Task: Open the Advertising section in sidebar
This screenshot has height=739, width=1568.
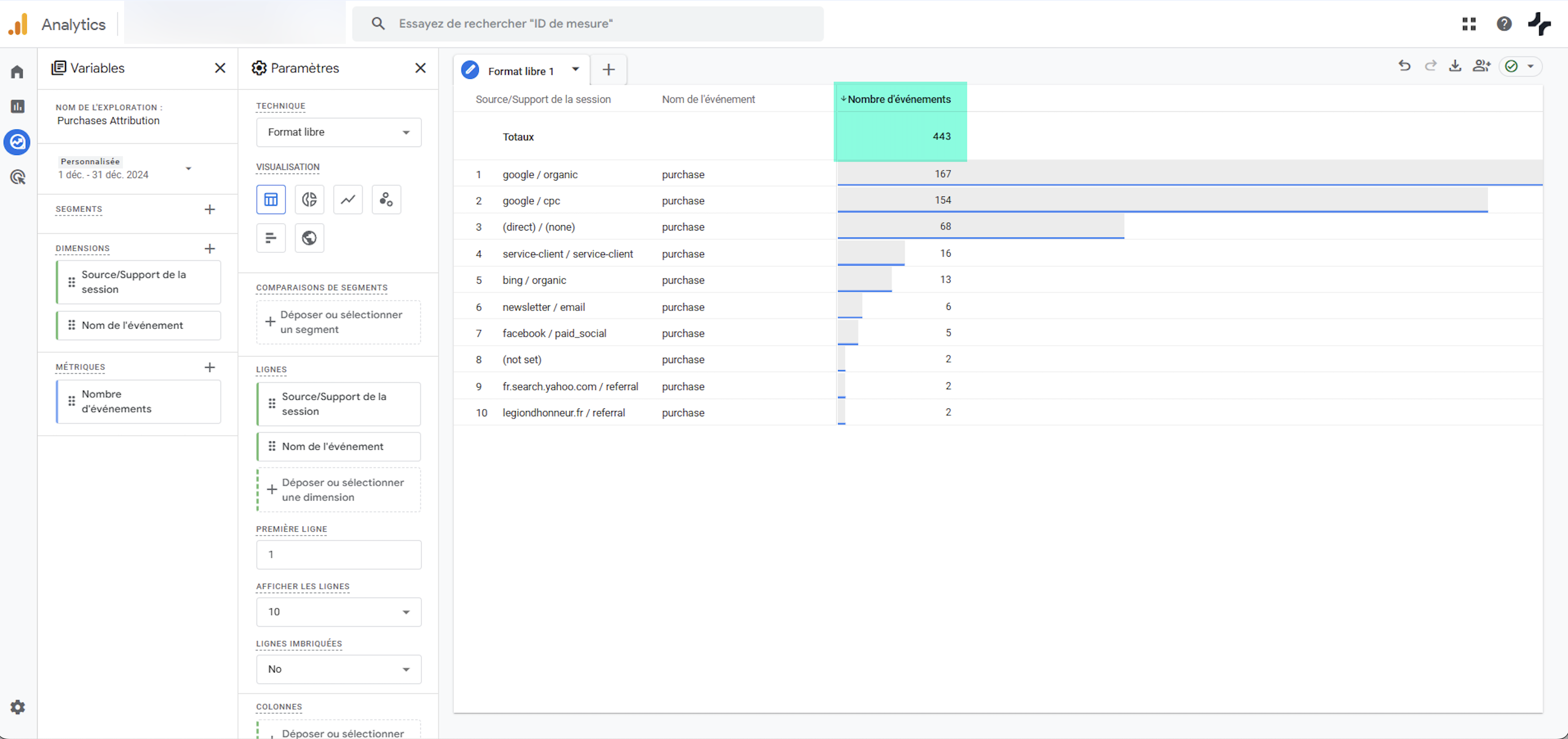Action: tap(18, 177)
